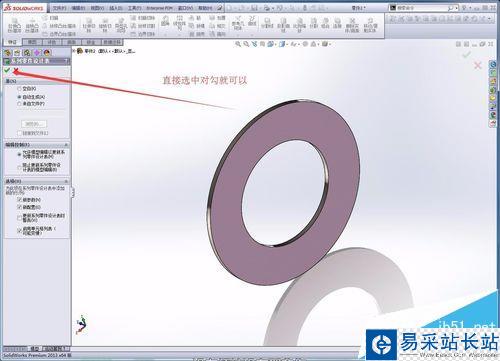The width and height of the screenshot is (500, 361).
Task: Toggle the 新配置 (new configurations) checkbox
Action: click(19, 207)
